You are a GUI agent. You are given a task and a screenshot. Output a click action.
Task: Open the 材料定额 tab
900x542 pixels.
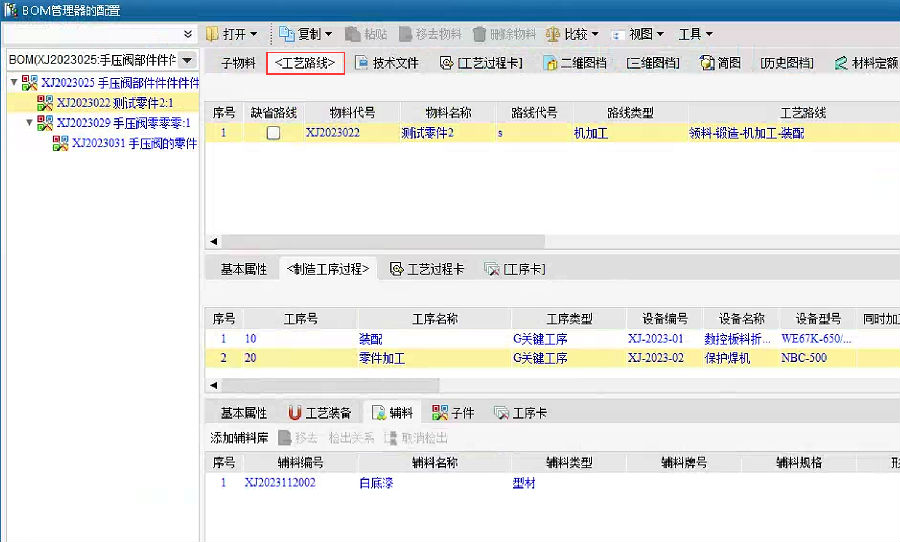click(867, 63)
